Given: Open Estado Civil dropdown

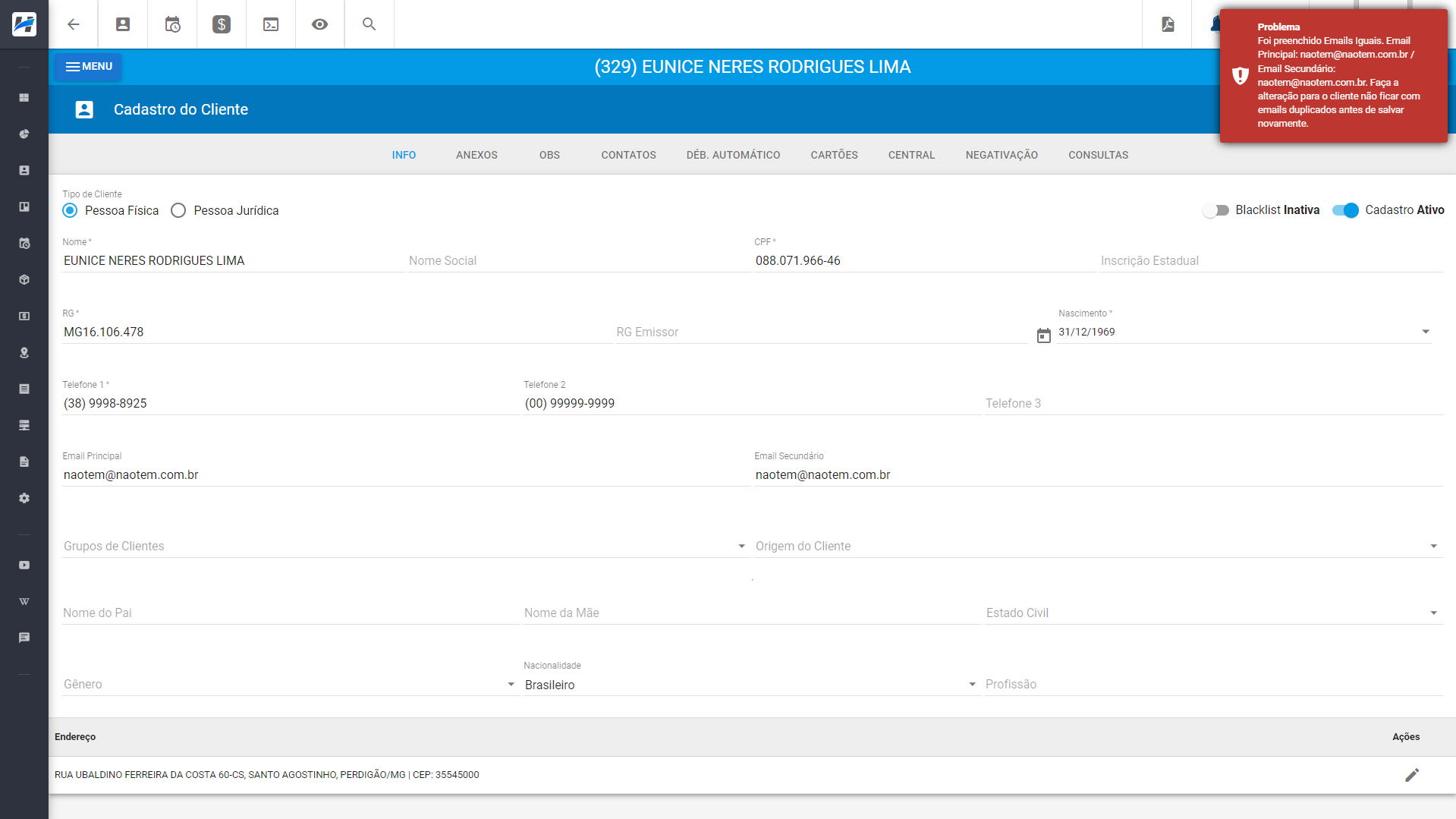Looking at the screenshot, I should click(1213, 613).
